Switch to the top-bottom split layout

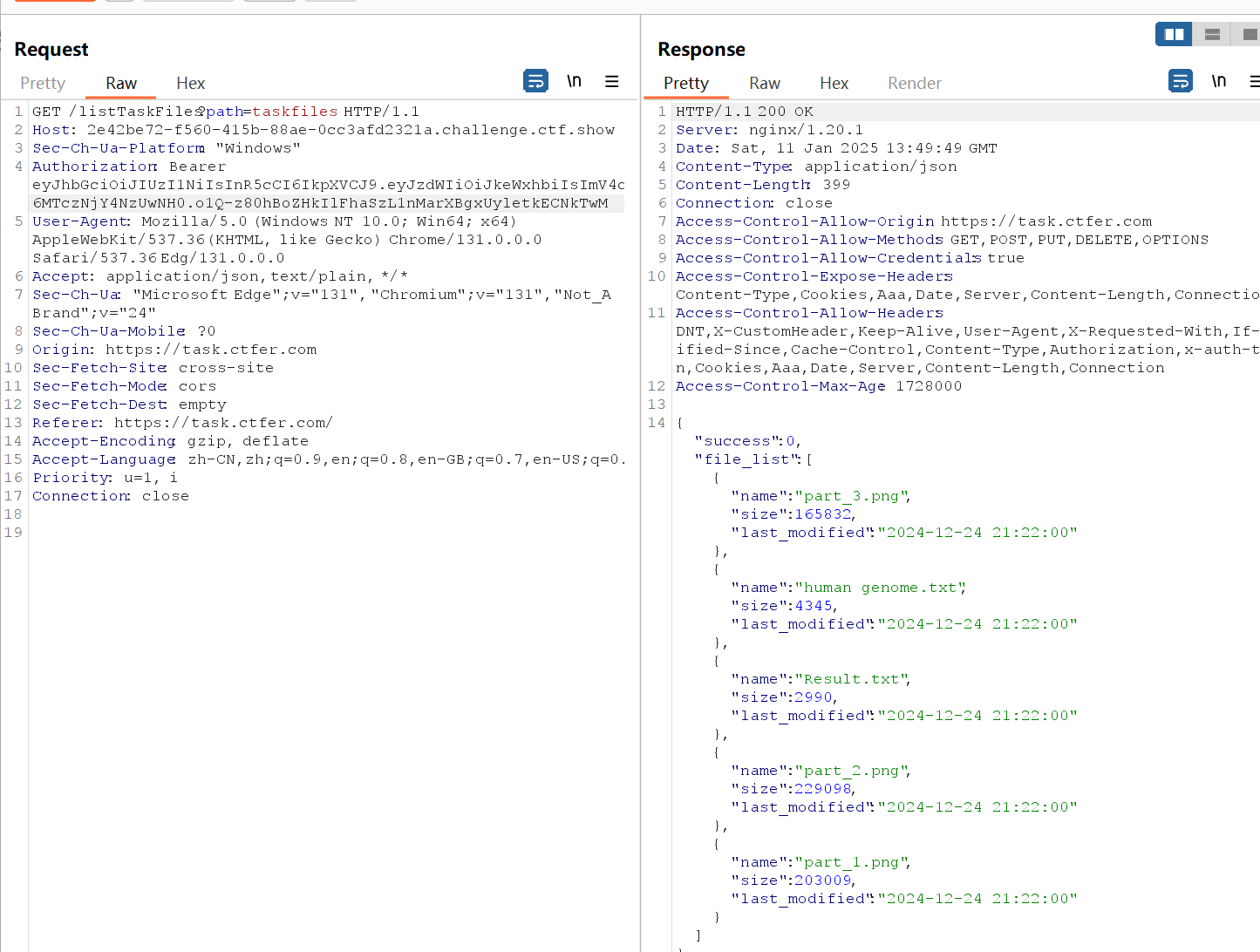coord(1212,34)
